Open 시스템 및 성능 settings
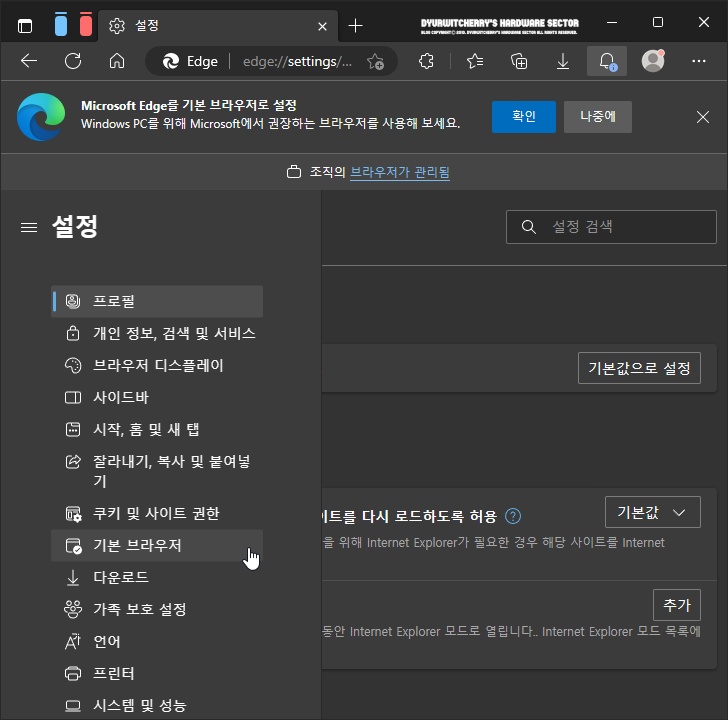This screenshot has height=720, width=728. pos(157,706)
